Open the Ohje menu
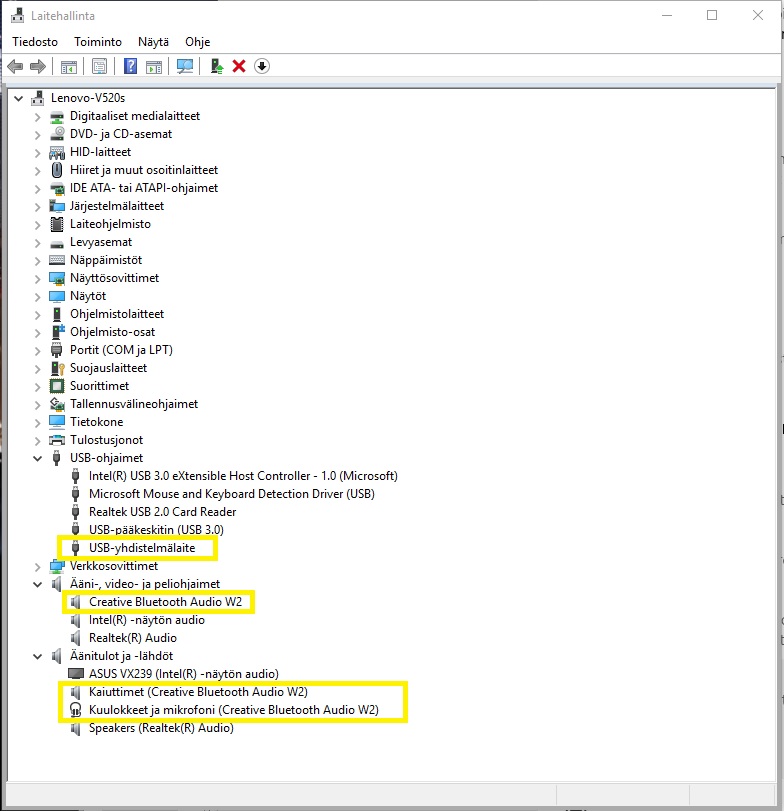784x811 pixels. click(198, 42)
